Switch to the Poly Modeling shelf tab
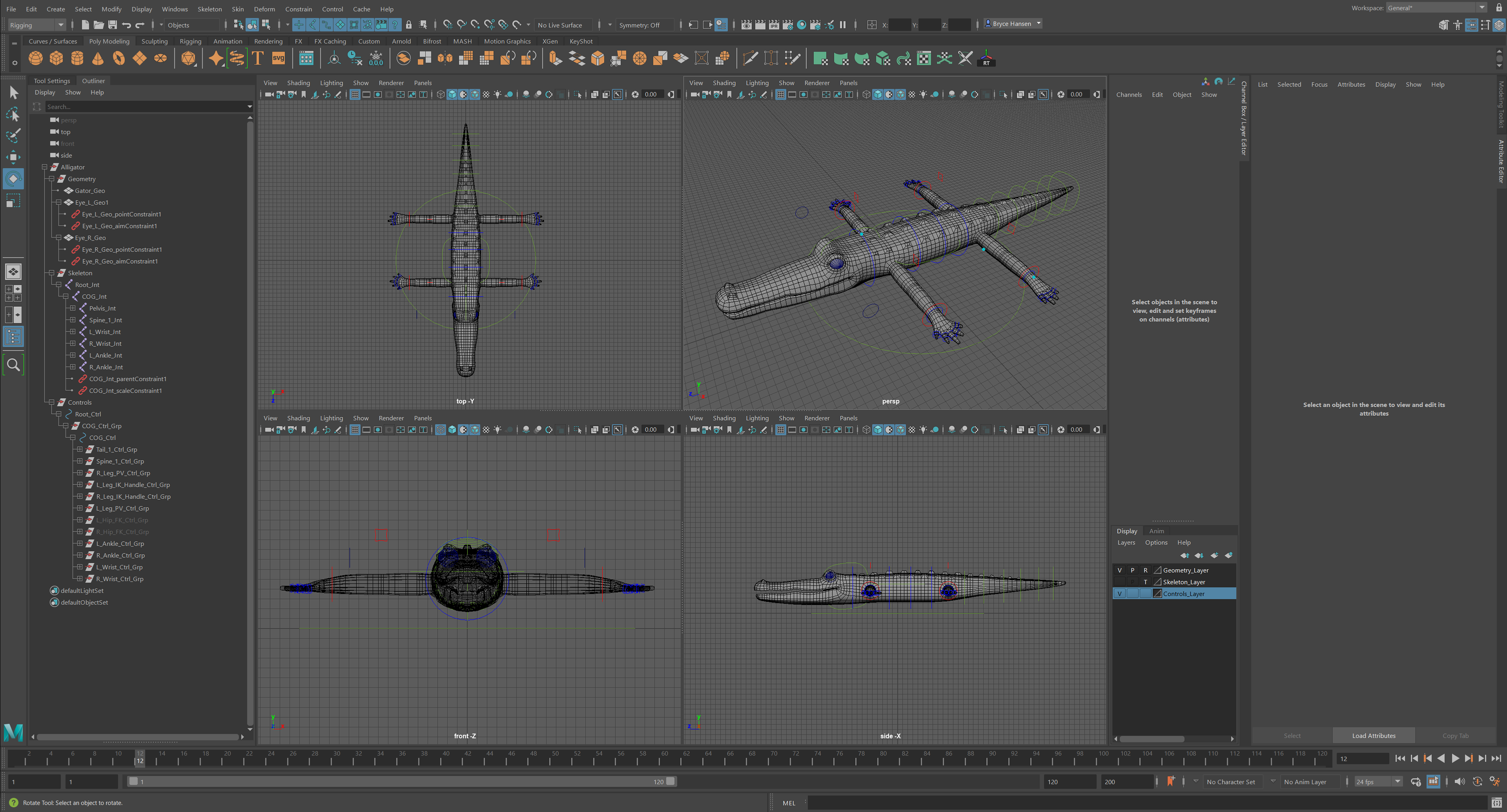 pos(109,42)
